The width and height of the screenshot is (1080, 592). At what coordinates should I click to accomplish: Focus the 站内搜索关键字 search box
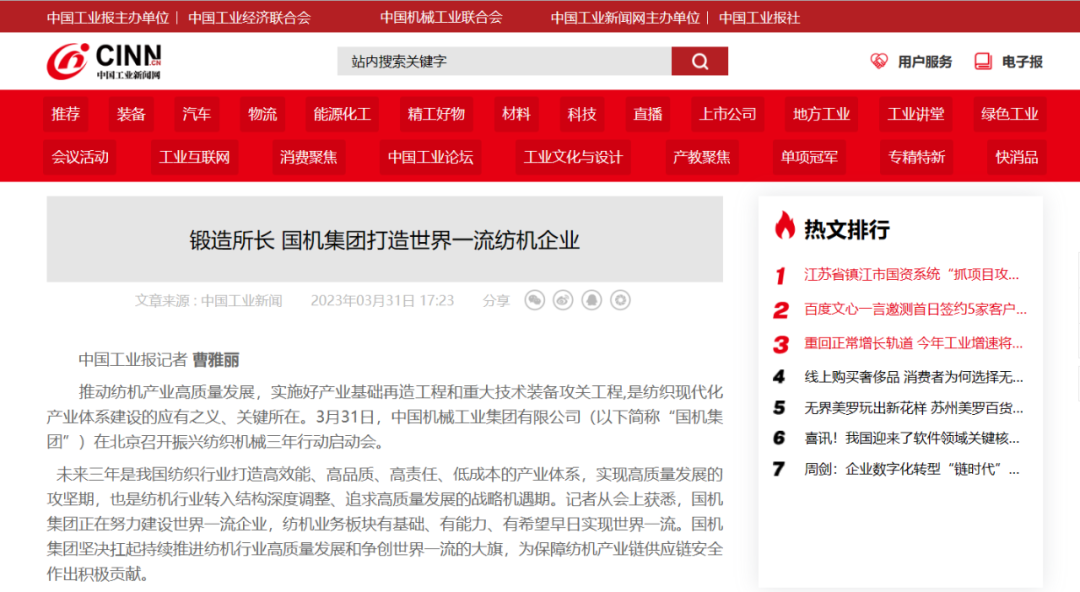pyautogui.click(x=504, y=61)
